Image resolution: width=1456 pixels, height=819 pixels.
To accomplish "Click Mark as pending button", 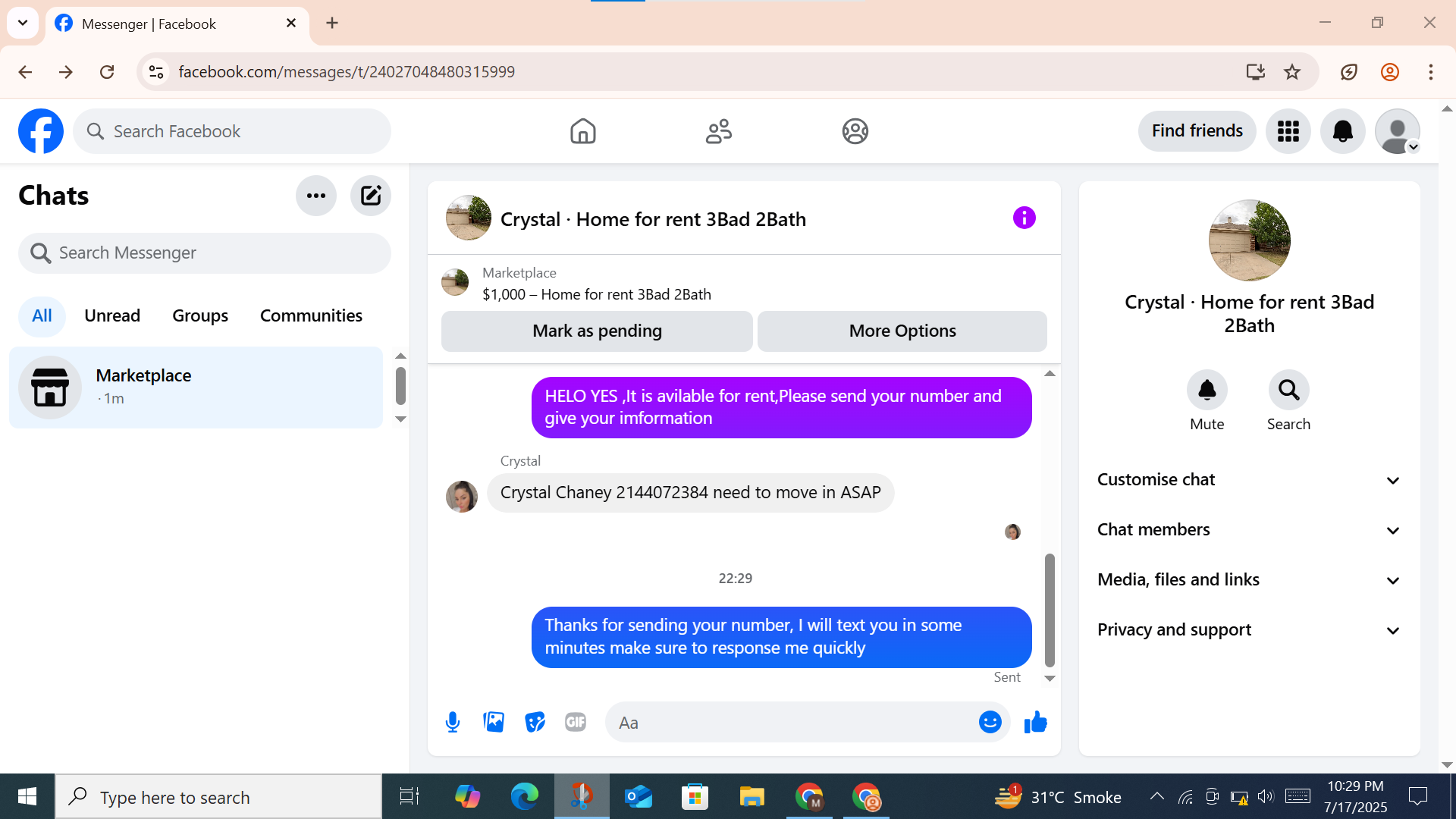I will [597, 331].
